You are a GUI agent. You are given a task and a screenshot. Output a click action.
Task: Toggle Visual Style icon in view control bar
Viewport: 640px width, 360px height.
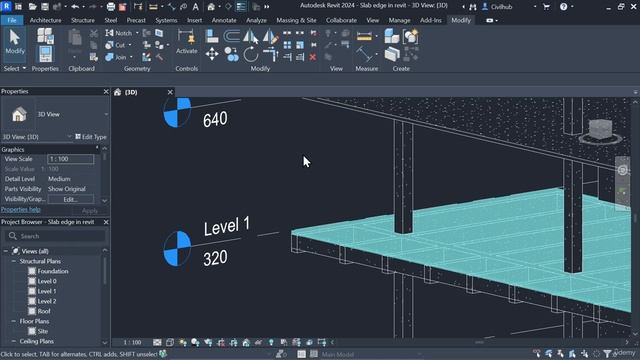coord(170,342)
